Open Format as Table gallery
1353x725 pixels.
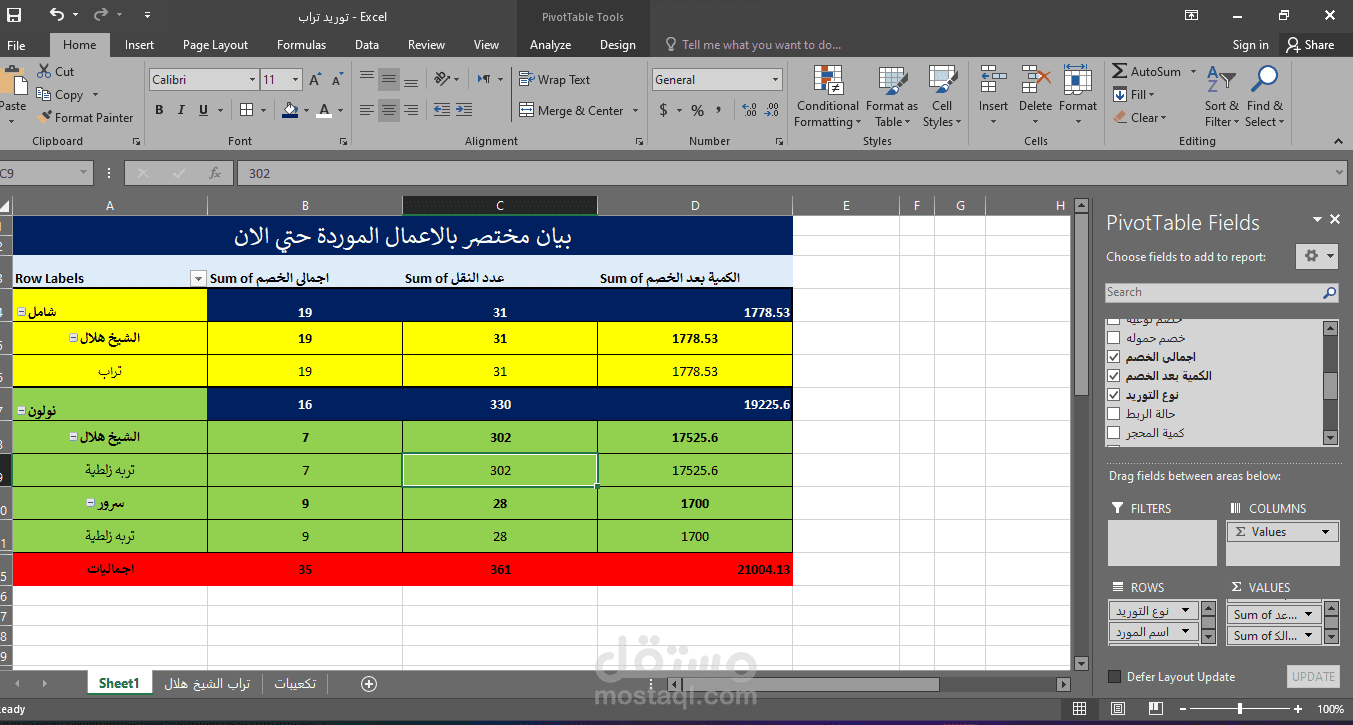[891, 97]
